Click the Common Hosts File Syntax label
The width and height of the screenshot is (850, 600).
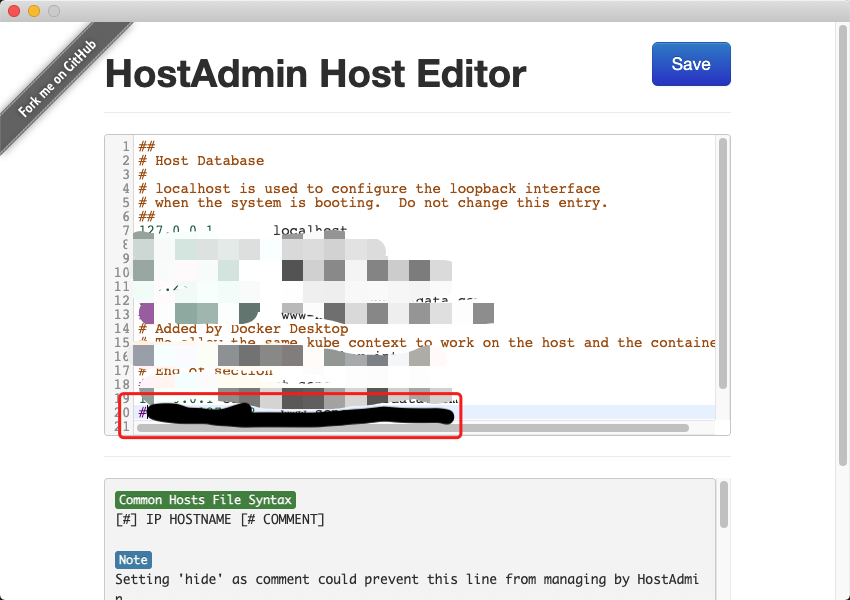click(205, 500)
